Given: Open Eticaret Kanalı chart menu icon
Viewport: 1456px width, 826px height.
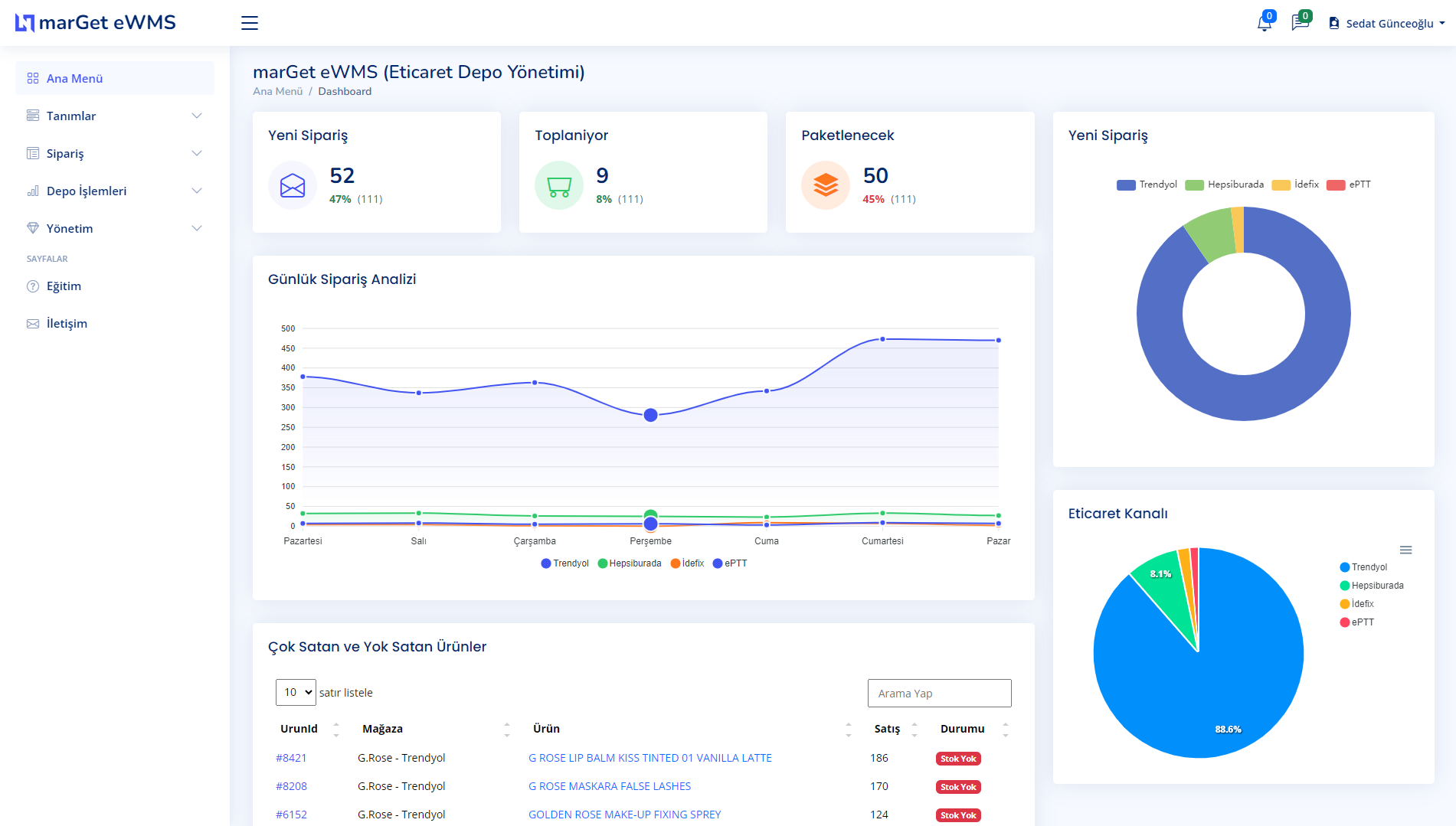Looking at the screenshot, I should (x=1405, y=550).
